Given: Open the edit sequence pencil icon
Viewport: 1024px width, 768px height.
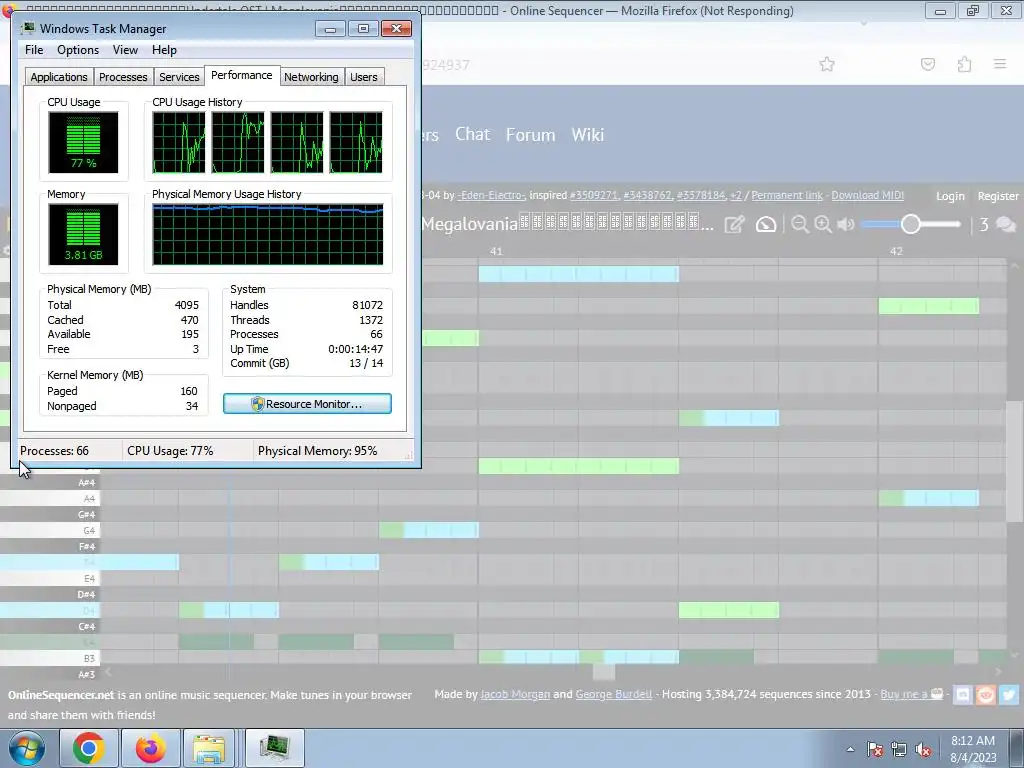Looking at the screenshot, I should coord(735,225).
